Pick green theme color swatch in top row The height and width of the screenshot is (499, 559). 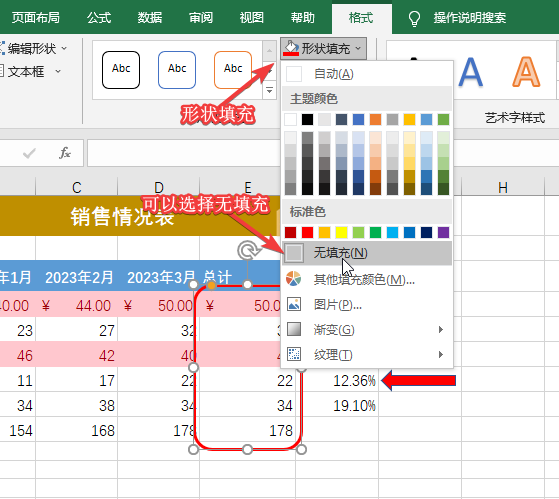pos(443,120)
